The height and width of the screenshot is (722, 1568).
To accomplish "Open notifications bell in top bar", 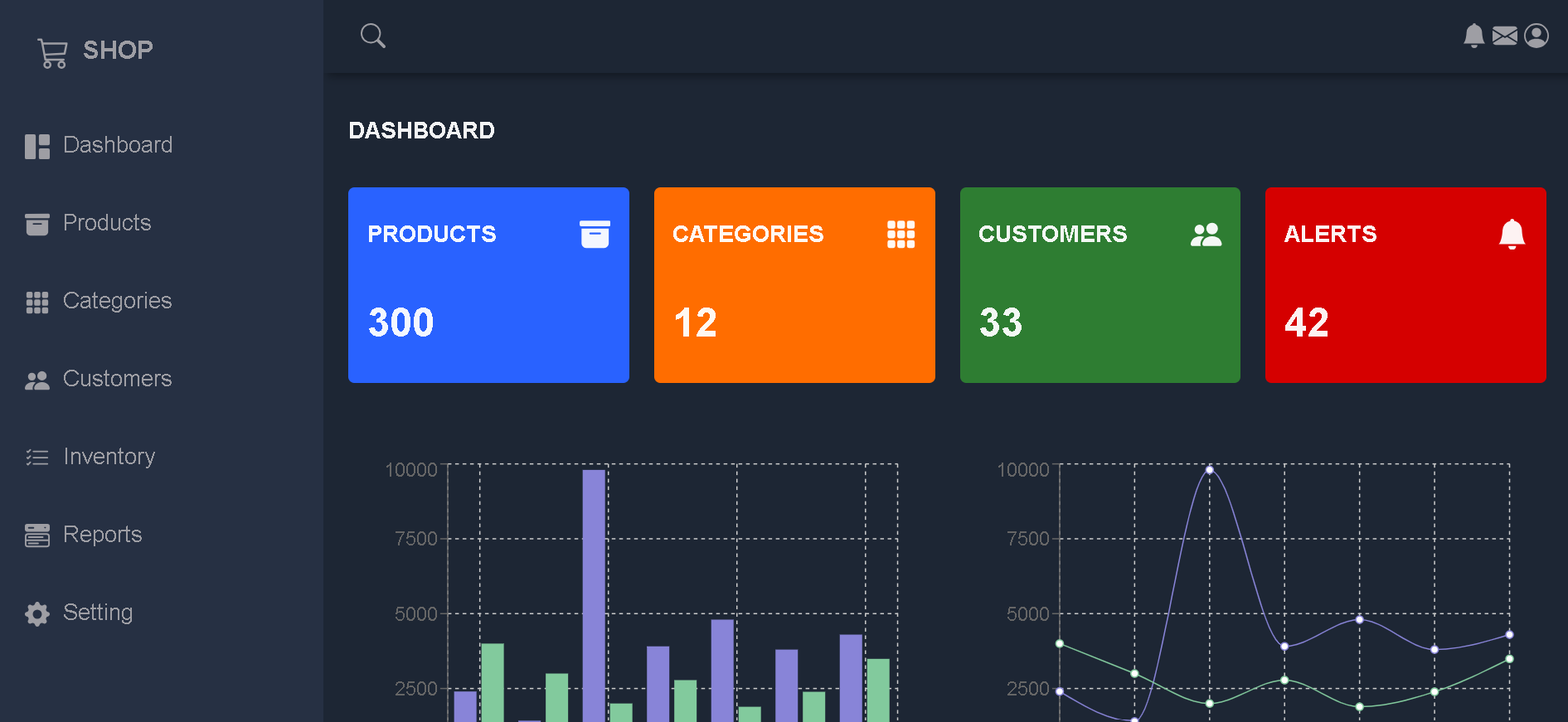I will (x=1473, y=36).
